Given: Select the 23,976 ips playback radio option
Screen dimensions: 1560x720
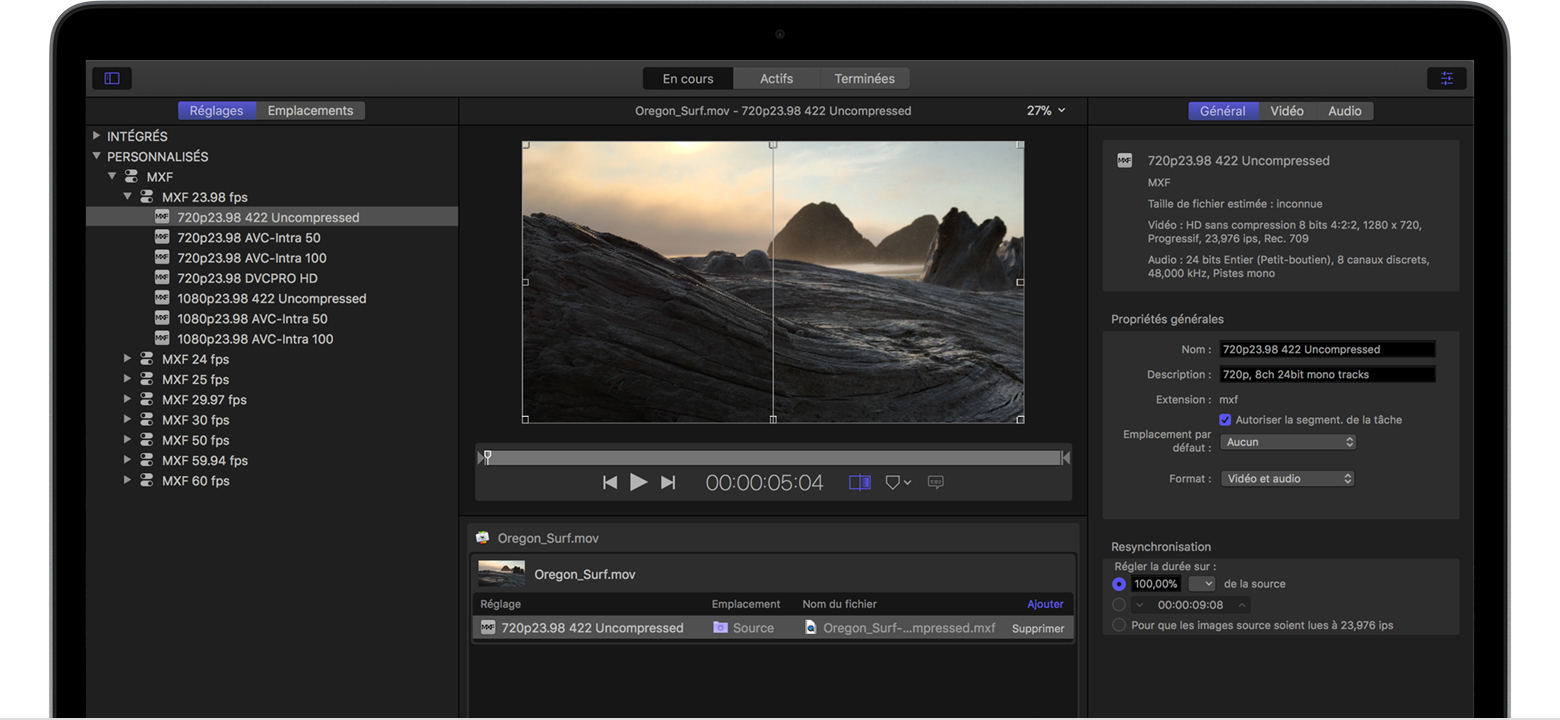Looking at the screenshot, I should click(1119, 625).
